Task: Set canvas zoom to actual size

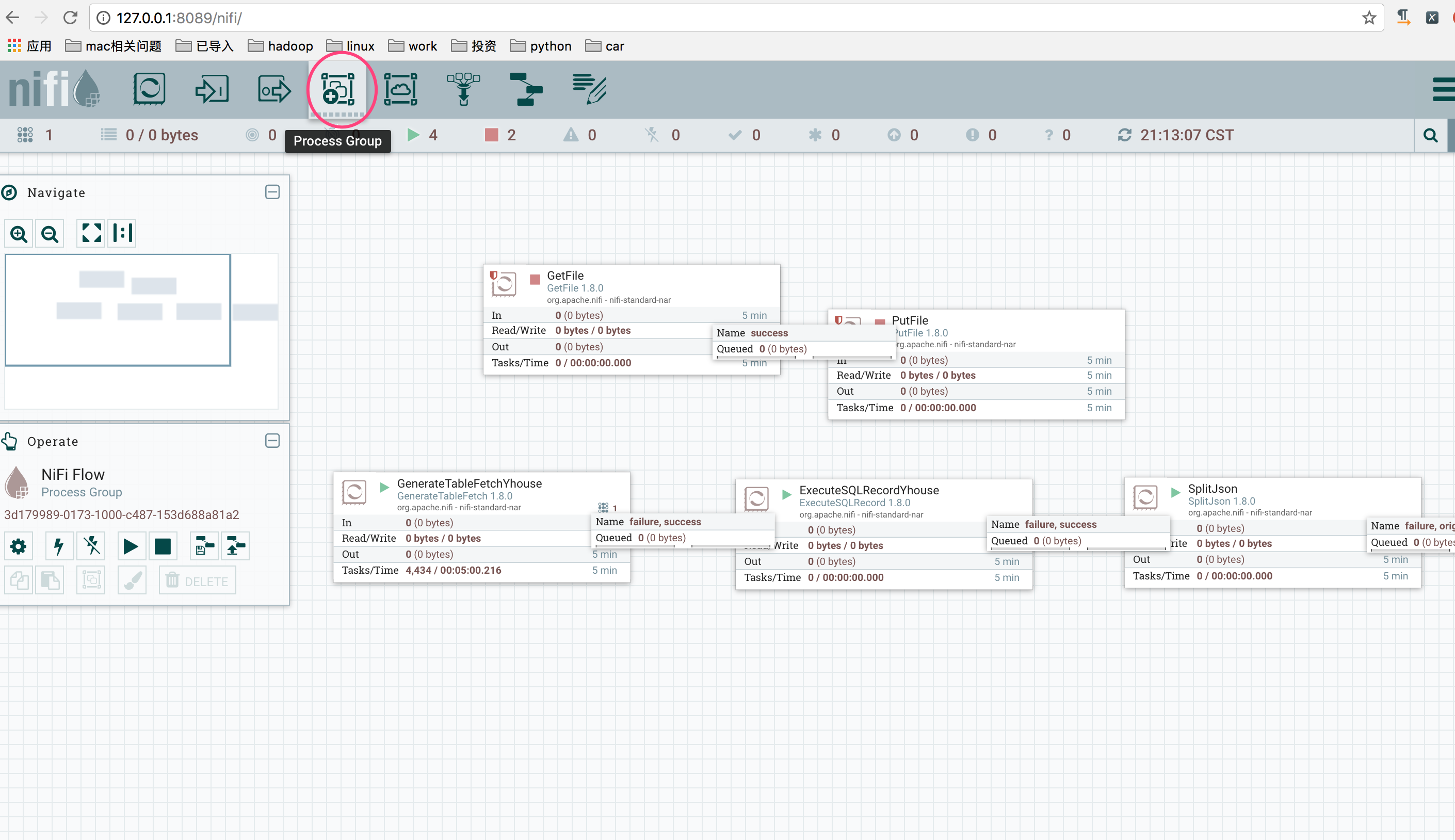Action: point(122,234)
